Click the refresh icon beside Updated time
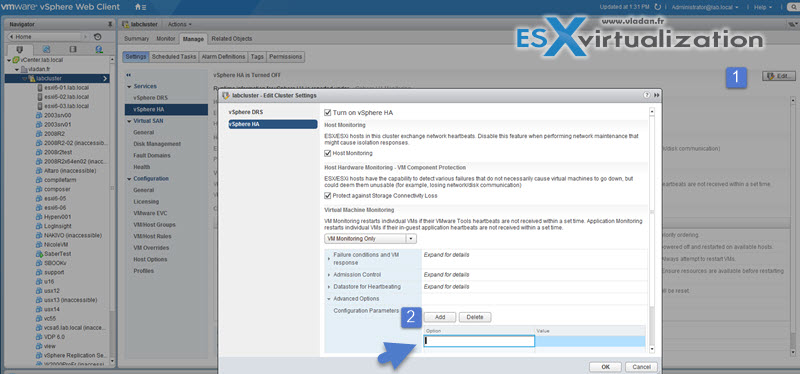 (658, 7)
